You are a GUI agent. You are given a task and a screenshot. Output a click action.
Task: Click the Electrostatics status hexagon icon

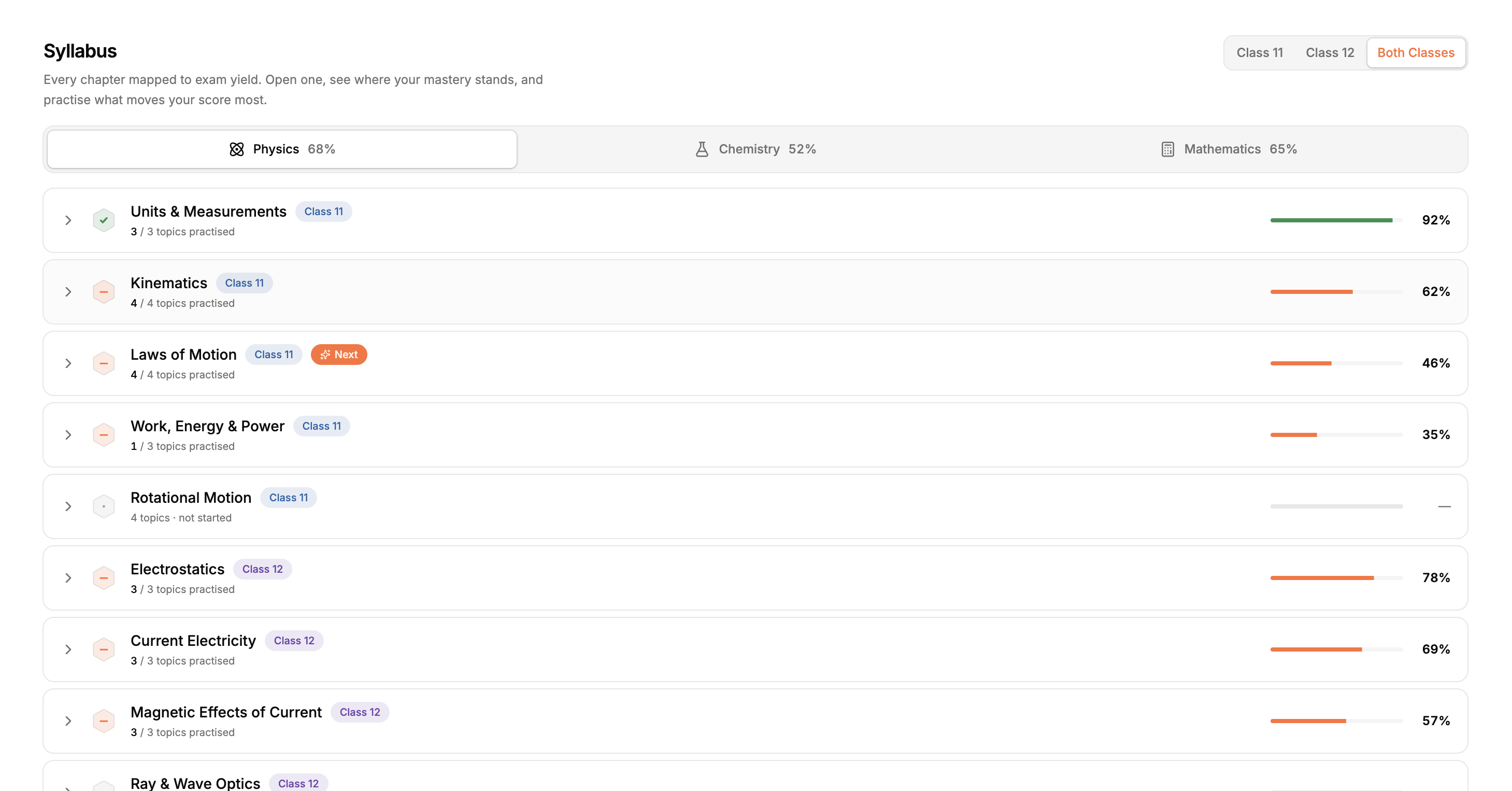click(x=103, y=578)
